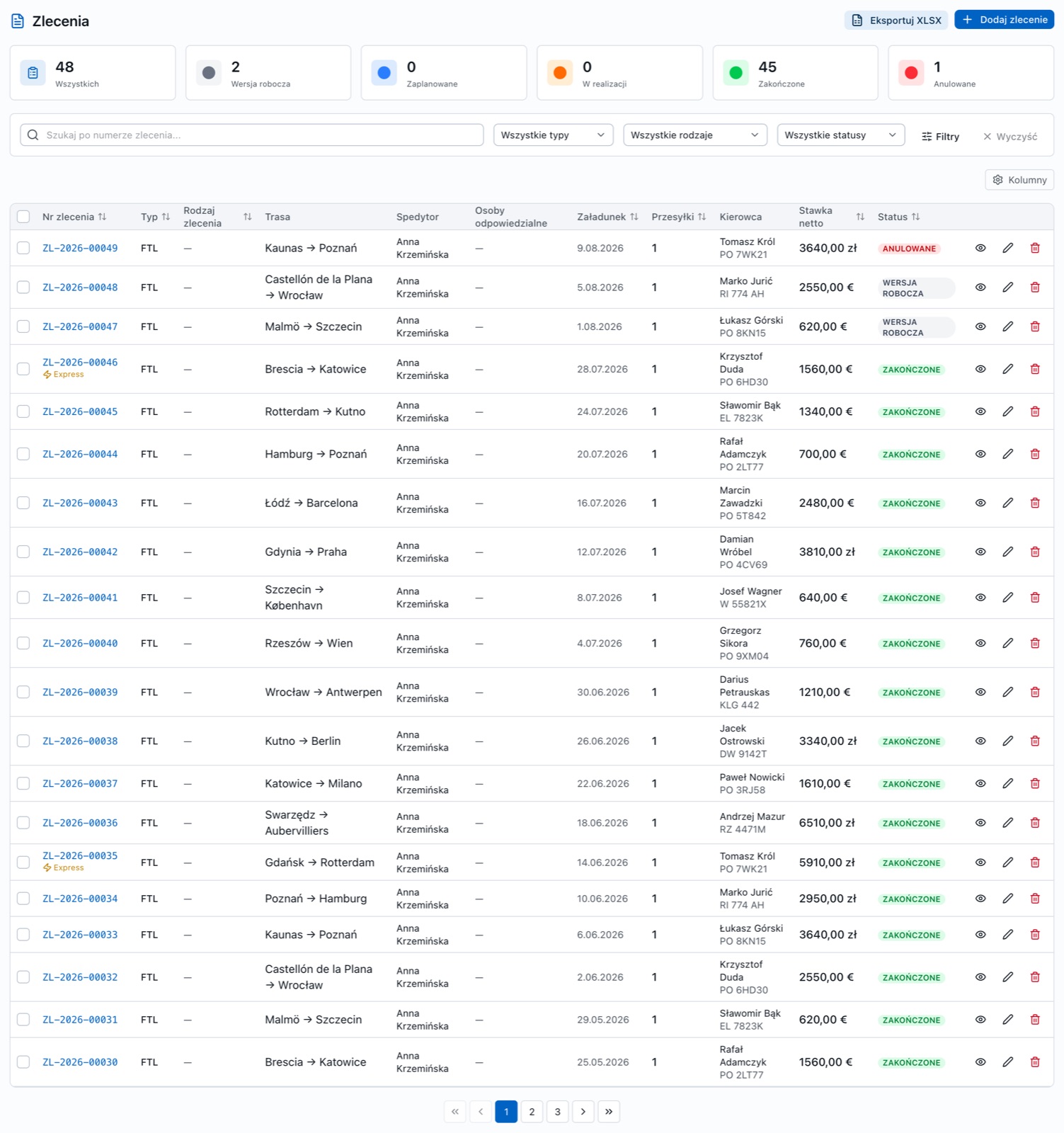Viewport: 1064px width, 1133px height.
Task: Click Dodaj zlecenie button
Action: 1004,20
